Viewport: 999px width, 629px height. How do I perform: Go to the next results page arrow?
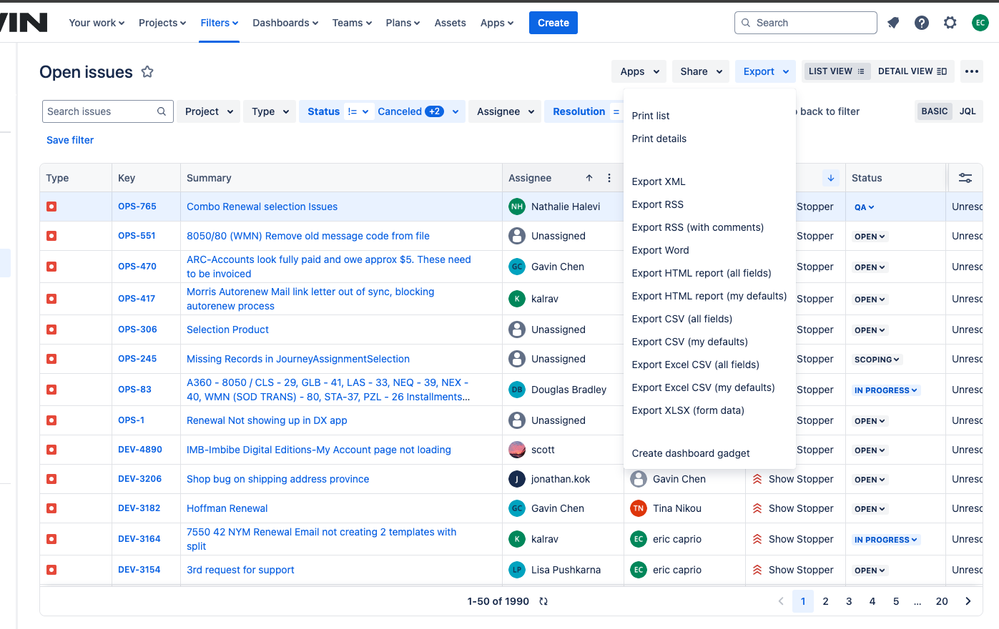(968, 601)
